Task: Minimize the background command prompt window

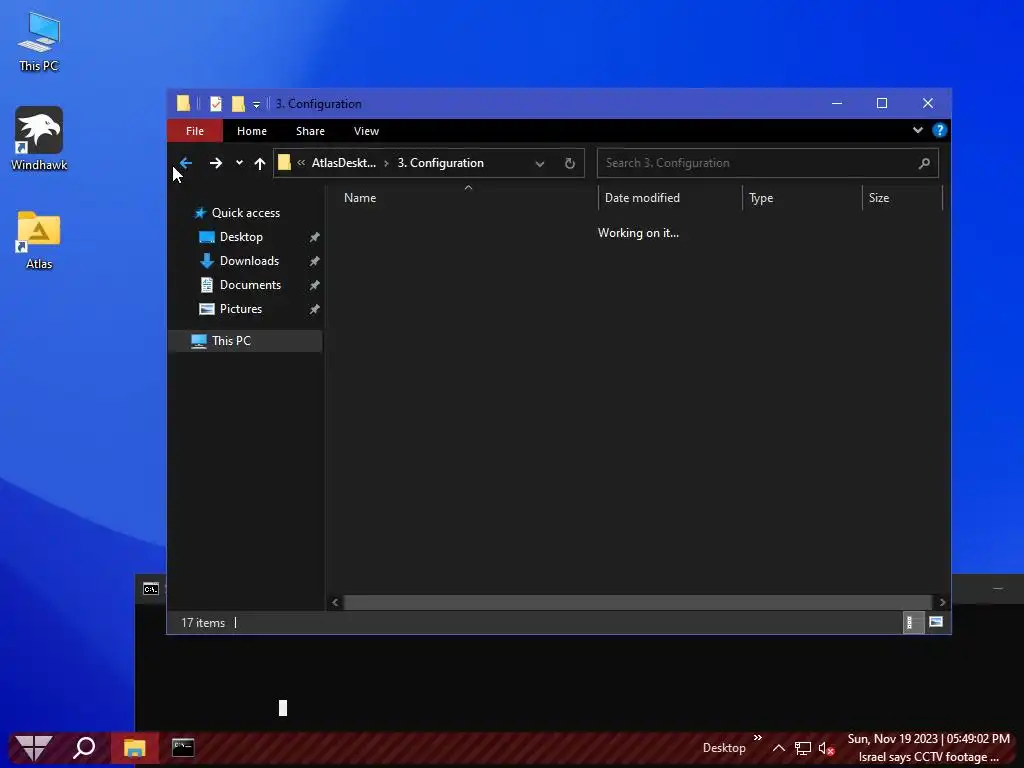Action: pos(998,589)
